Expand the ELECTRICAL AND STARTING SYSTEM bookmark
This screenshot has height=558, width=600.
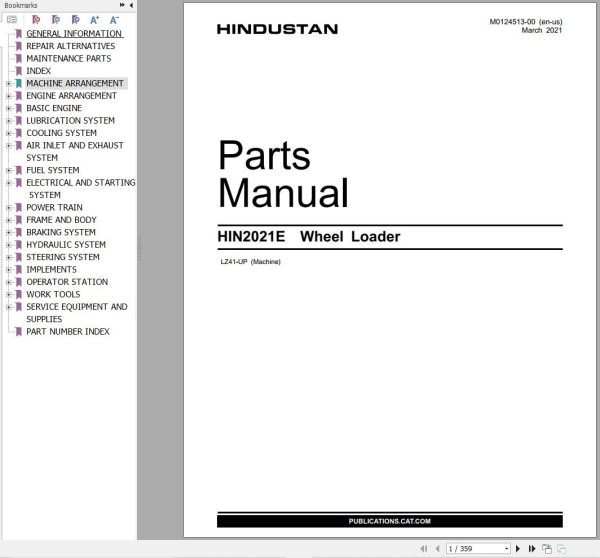[x=8, y=183]
